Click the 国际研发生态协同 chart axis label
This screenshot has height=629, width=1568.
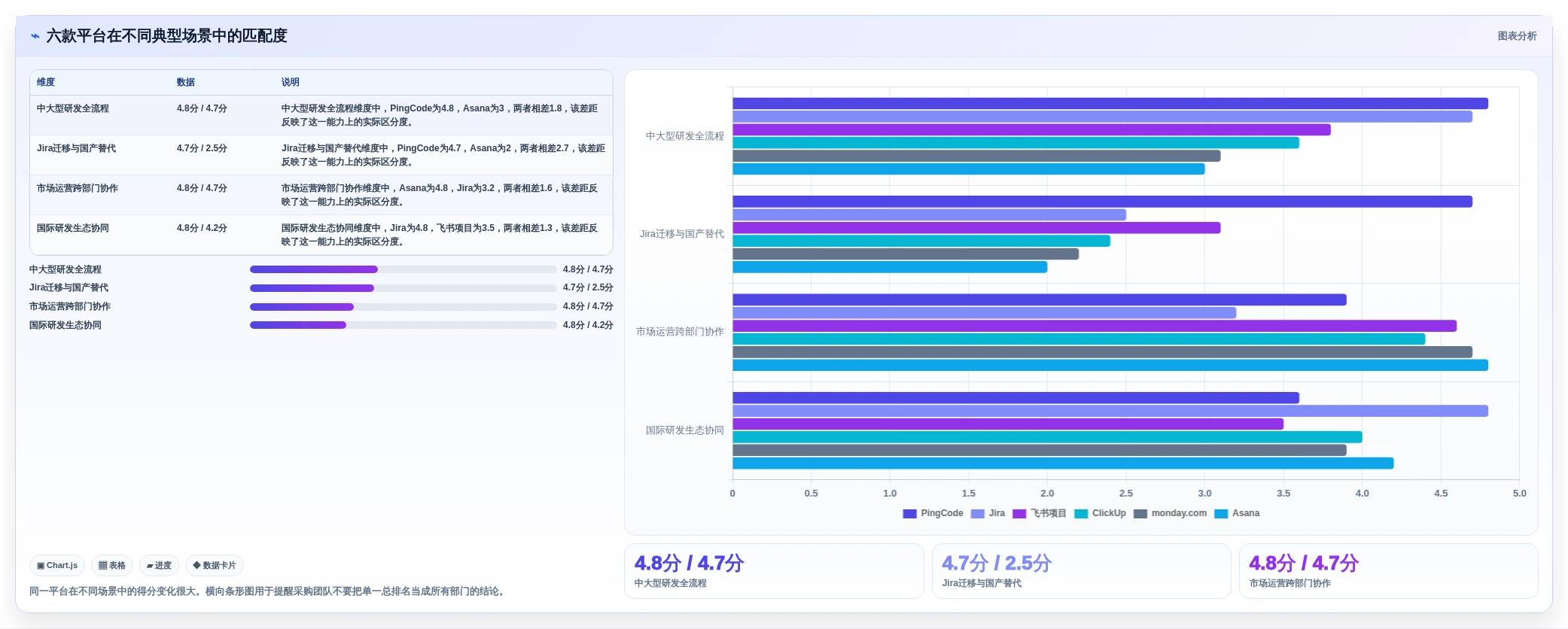[685, 430]
